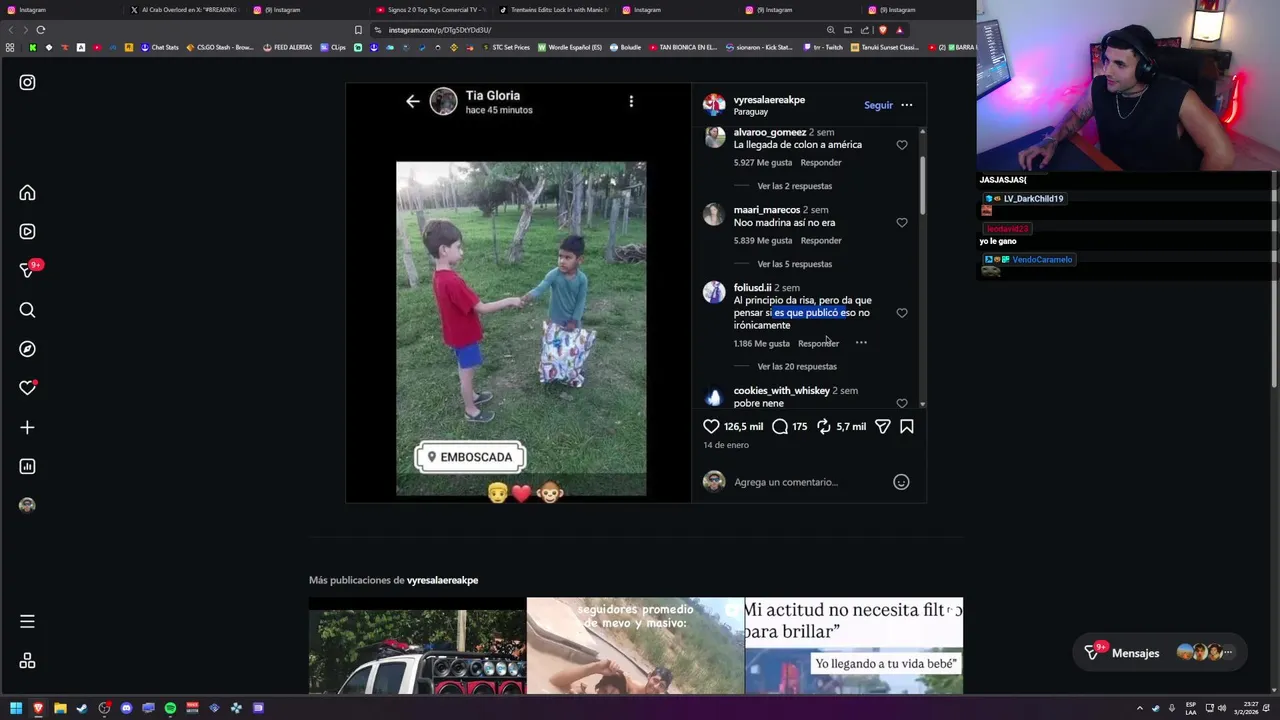Click the browser address bar URL

point(440,30)
